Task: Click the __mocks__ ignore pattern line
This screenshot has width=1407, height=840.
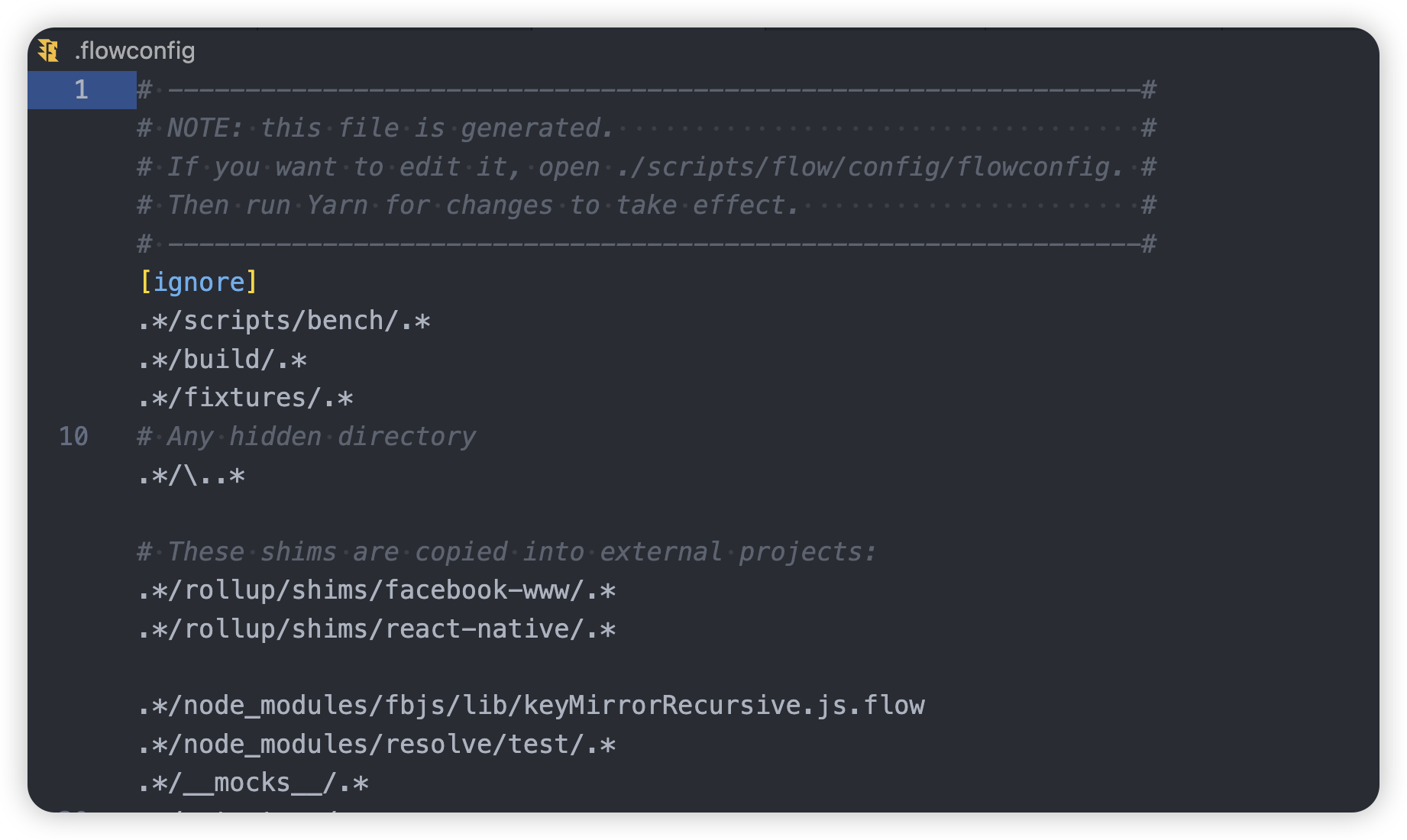Action: [254, 783]
